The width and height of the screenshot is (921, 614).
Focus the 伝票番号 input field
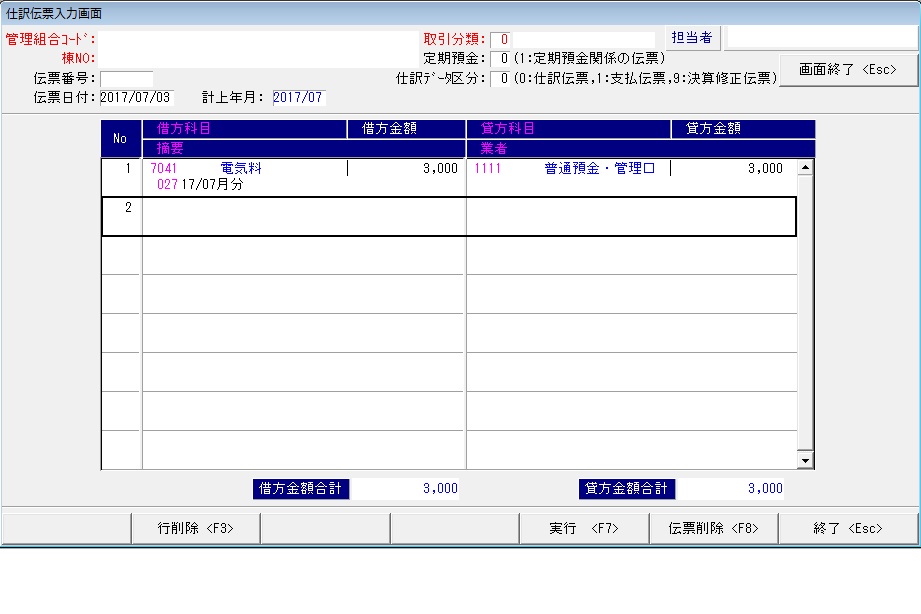tap(127, 79)
